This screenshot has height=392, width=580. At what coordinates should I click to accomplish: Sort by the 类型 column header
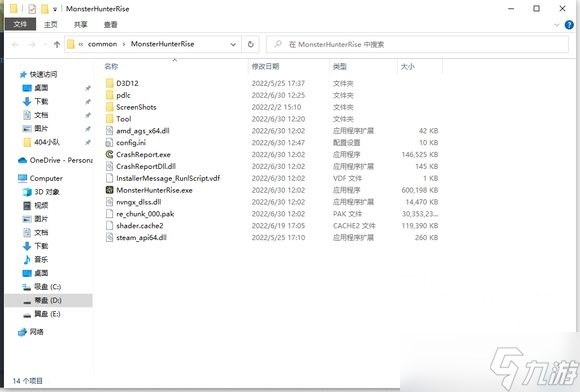point(340,67)
